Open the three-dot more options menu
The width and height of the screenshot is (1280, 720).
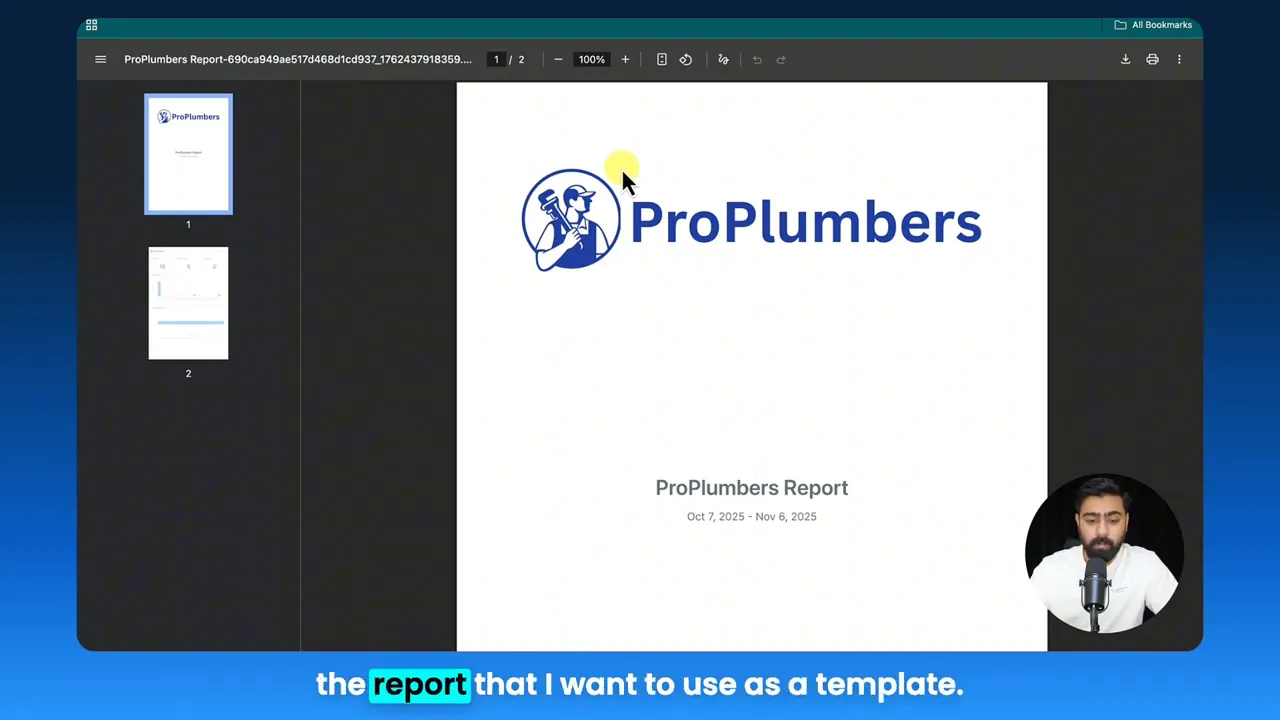coord(1179,59)
